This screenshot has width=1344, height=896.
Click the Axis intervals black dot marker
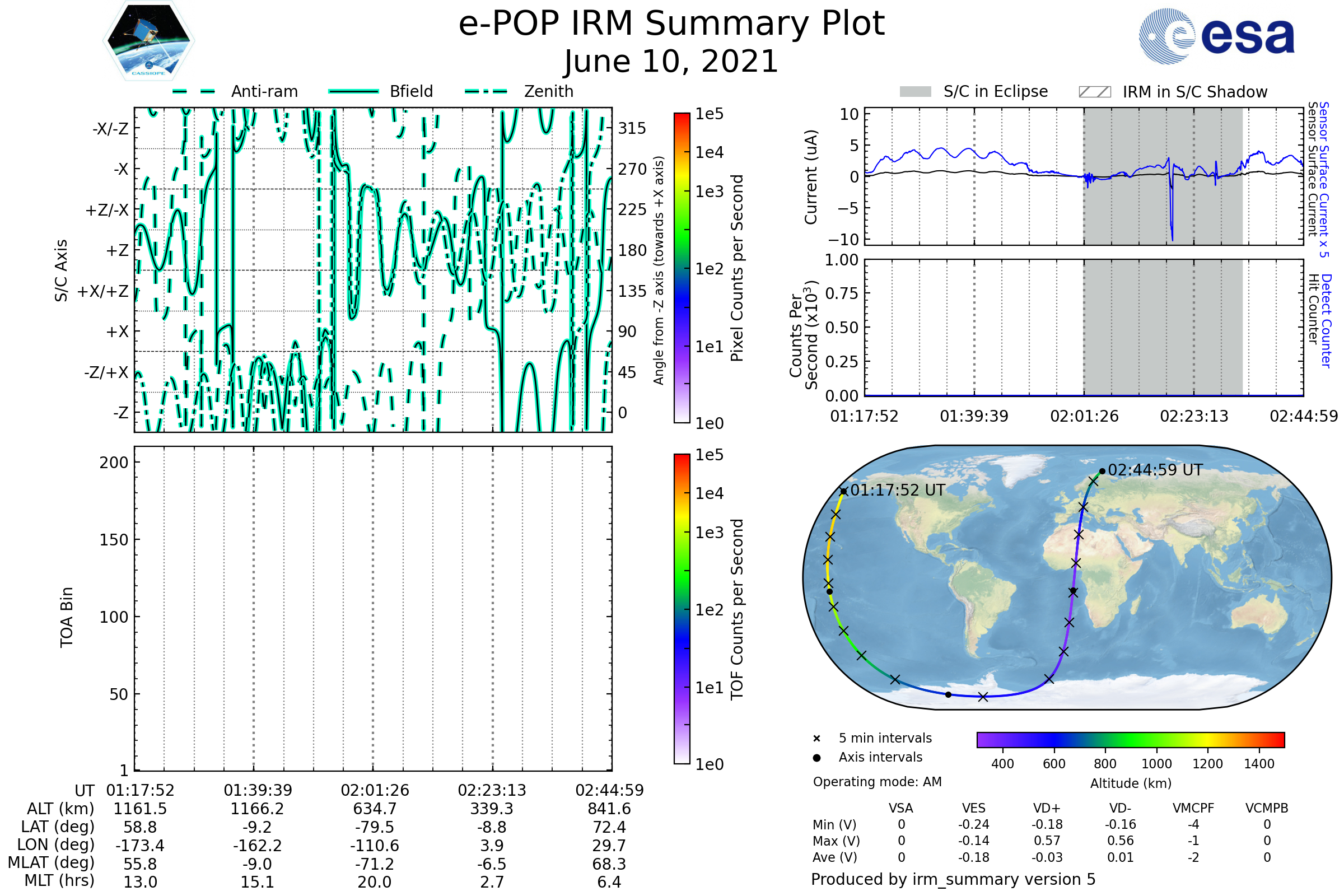[x=816, y=758]
